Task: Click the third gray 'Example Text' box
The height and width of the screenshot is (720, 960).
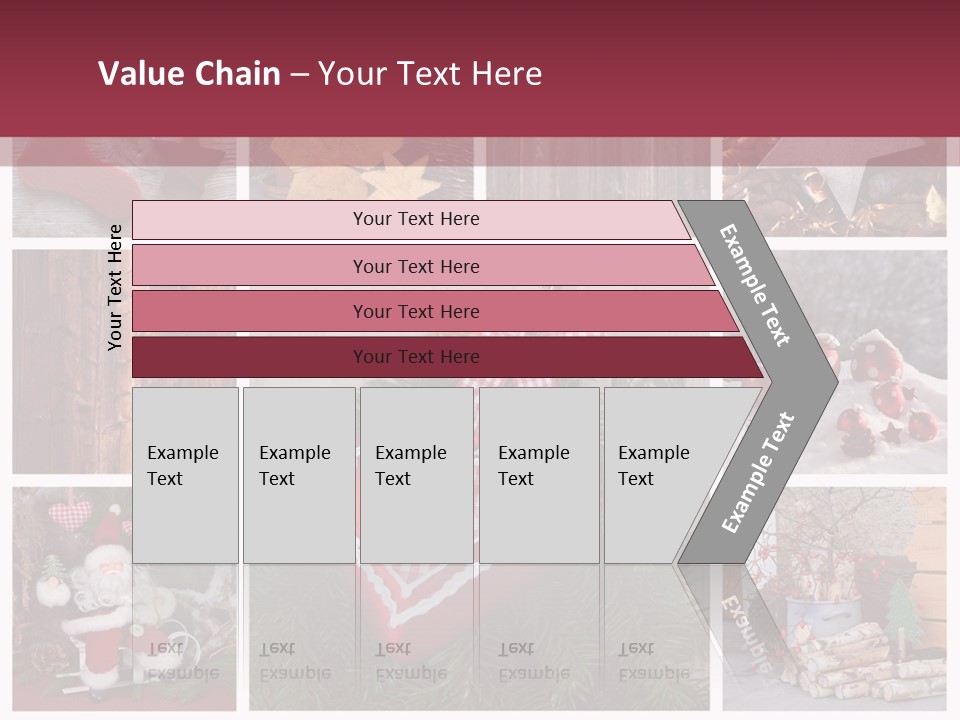Action: pyautogui.click(x=416, y=475)
